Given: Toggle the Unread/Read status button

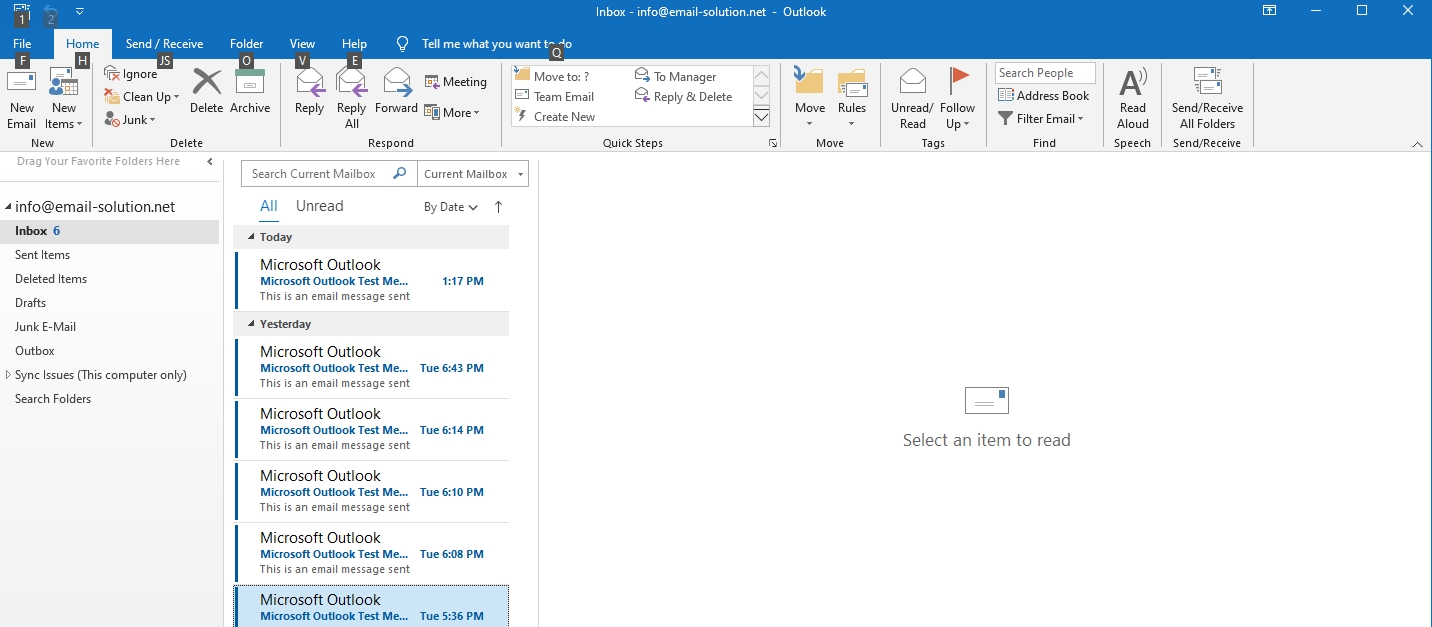Looking at the screenshot, I should pos(912,99).
